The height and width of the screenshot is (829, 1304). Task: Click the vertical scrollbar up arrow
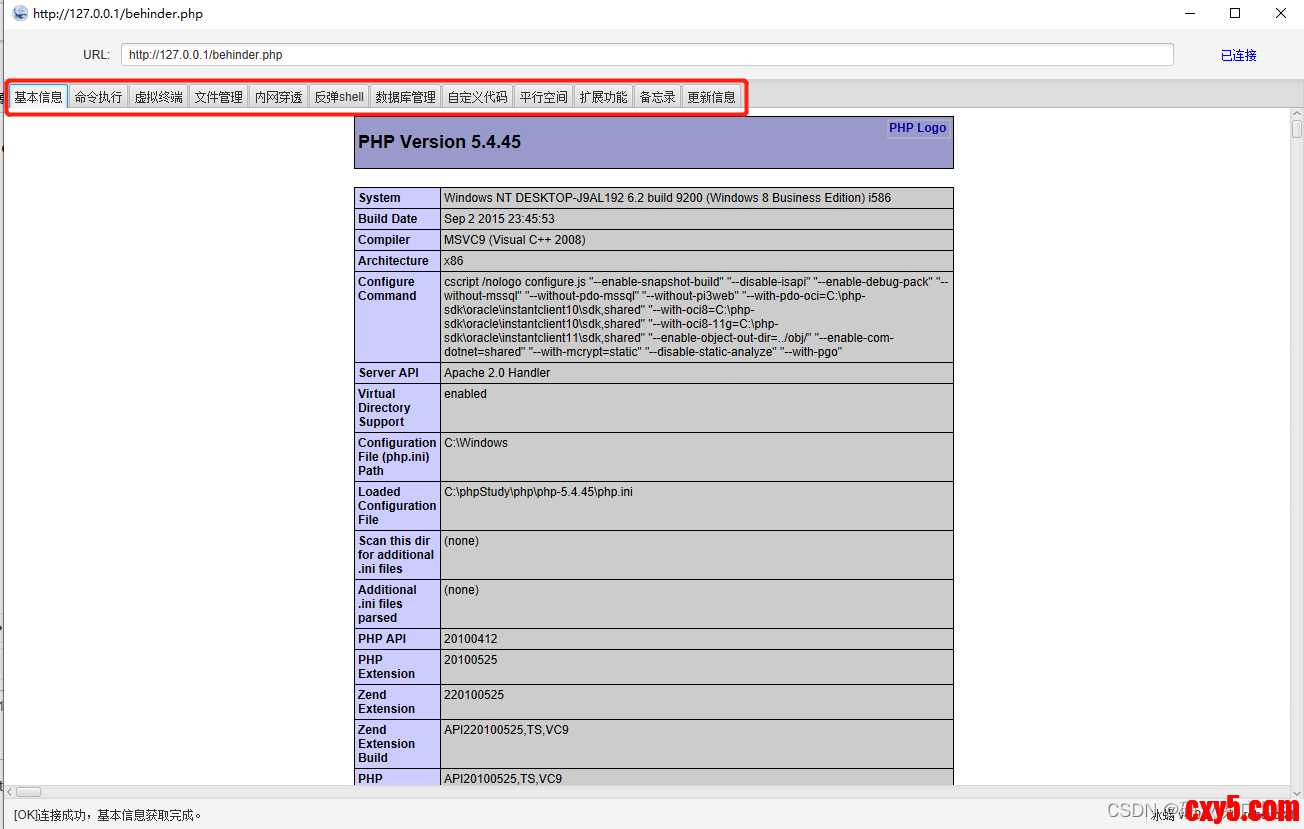(x=1296, y=115)
